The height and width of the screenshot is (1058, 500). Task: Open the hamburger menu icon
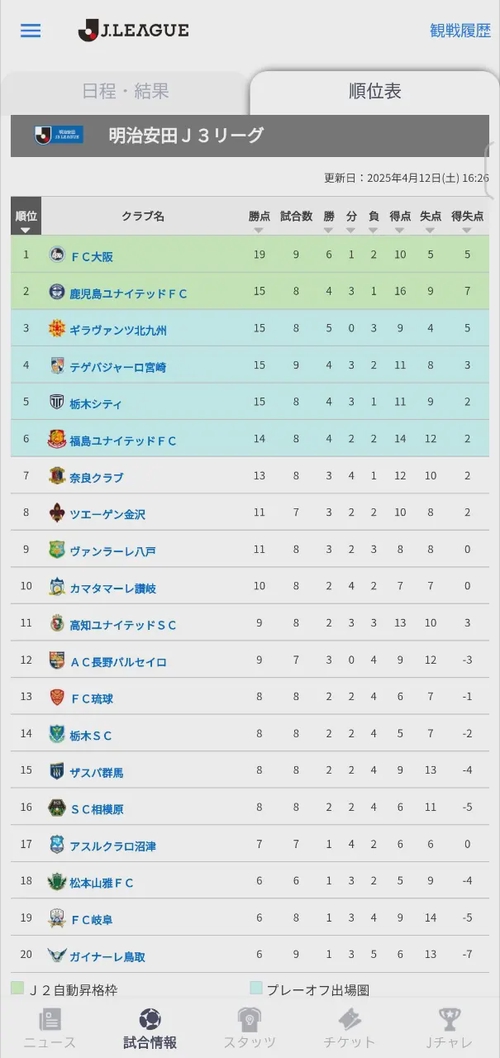point(30,31)
